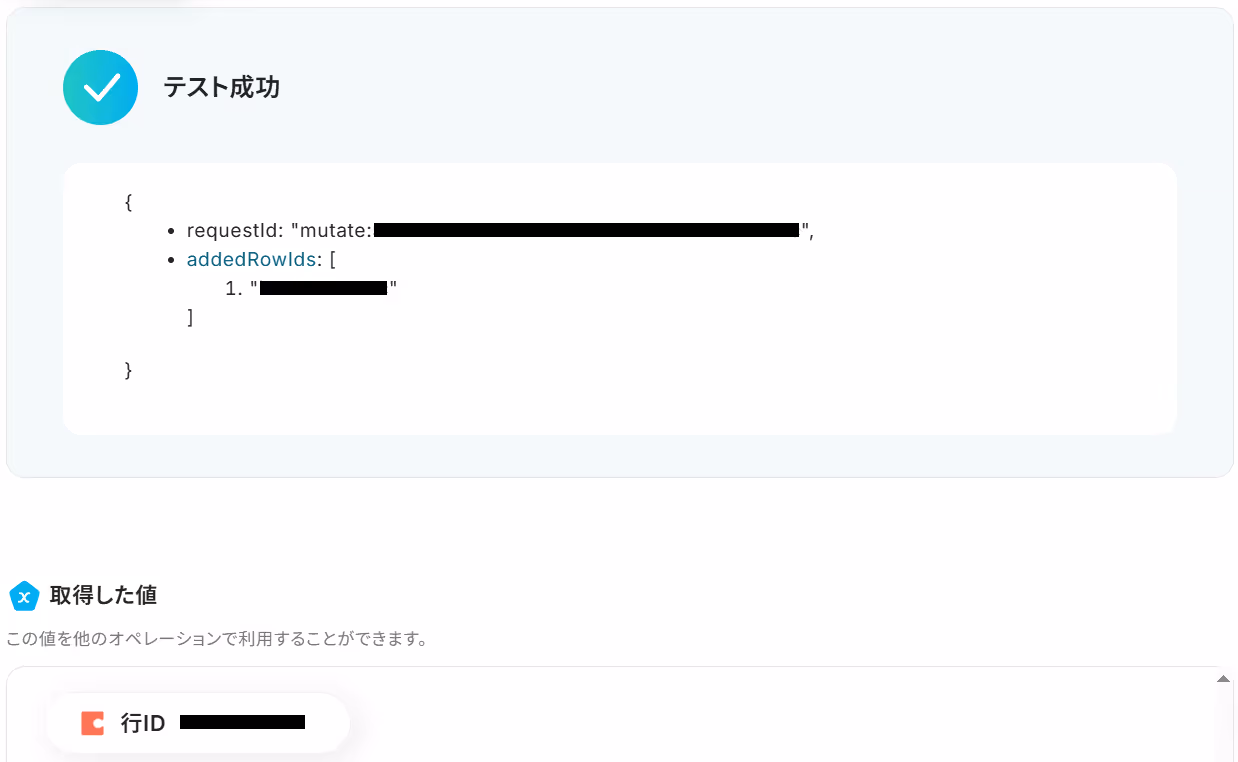Click the green test success checkmark icon
The height and width of the screenshot is (762, 1238).
[x=100, y=88]
